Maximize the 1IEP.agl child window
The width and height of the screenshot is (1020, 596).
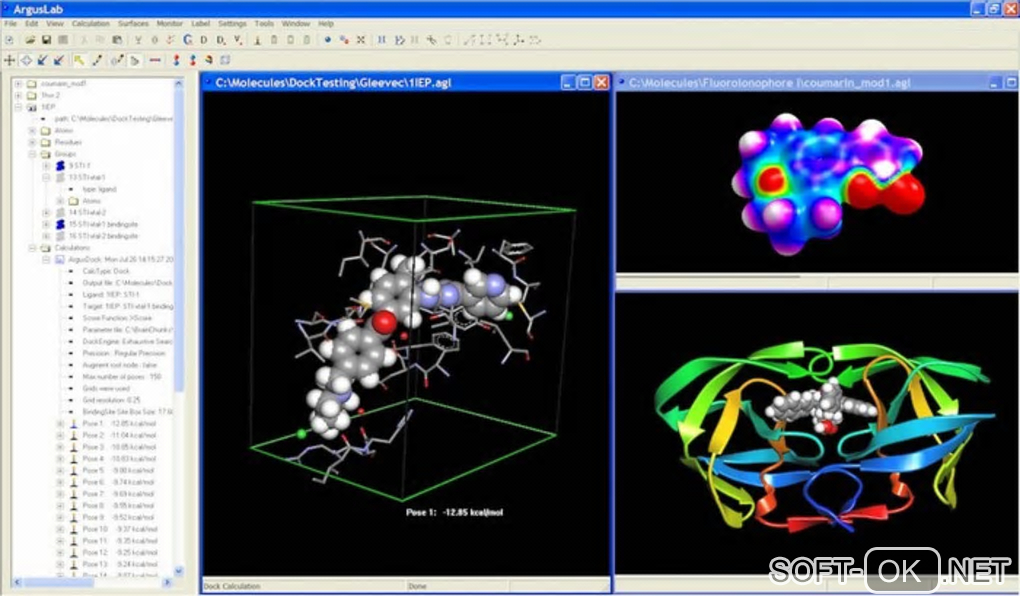[585, 83]
